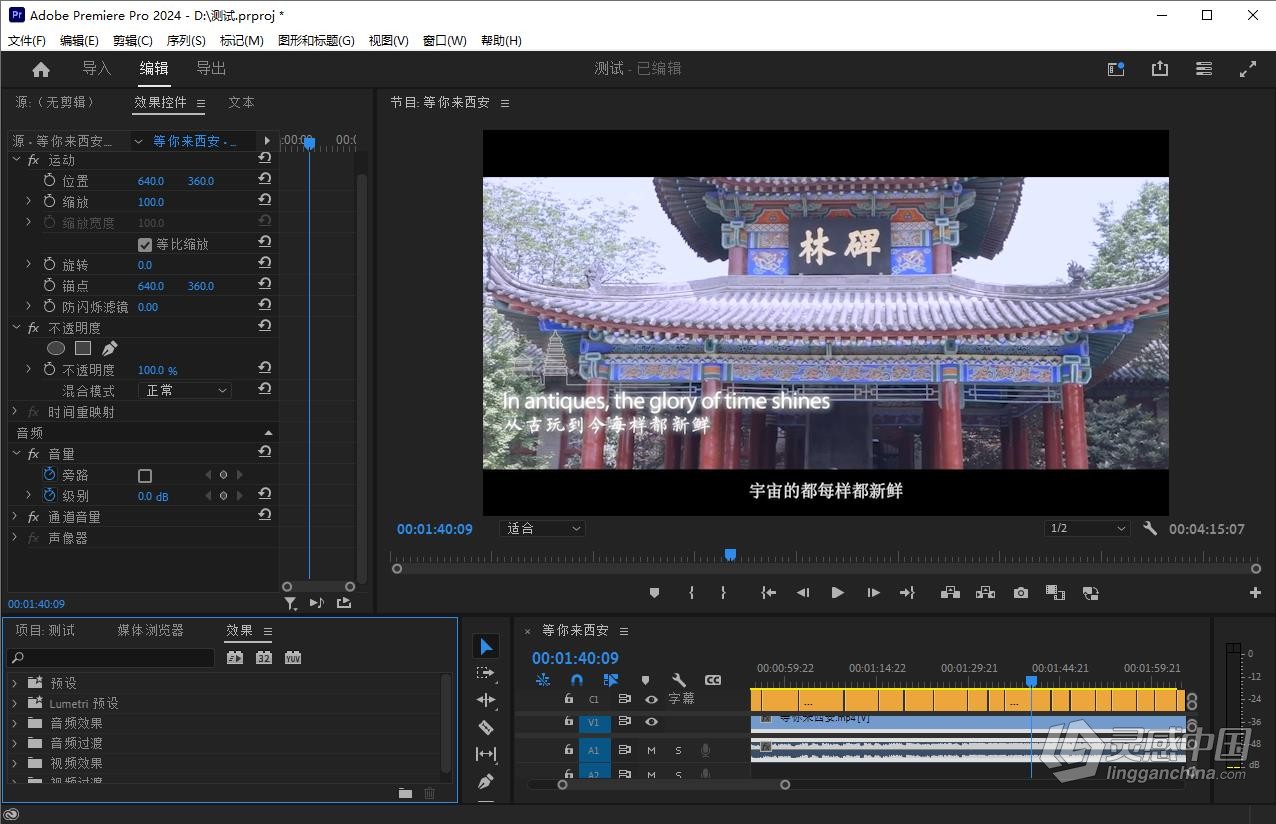Collapse the 运动 motion effect
The width and height of the screenshot is (1276, 824).
[x=16, y=160]
